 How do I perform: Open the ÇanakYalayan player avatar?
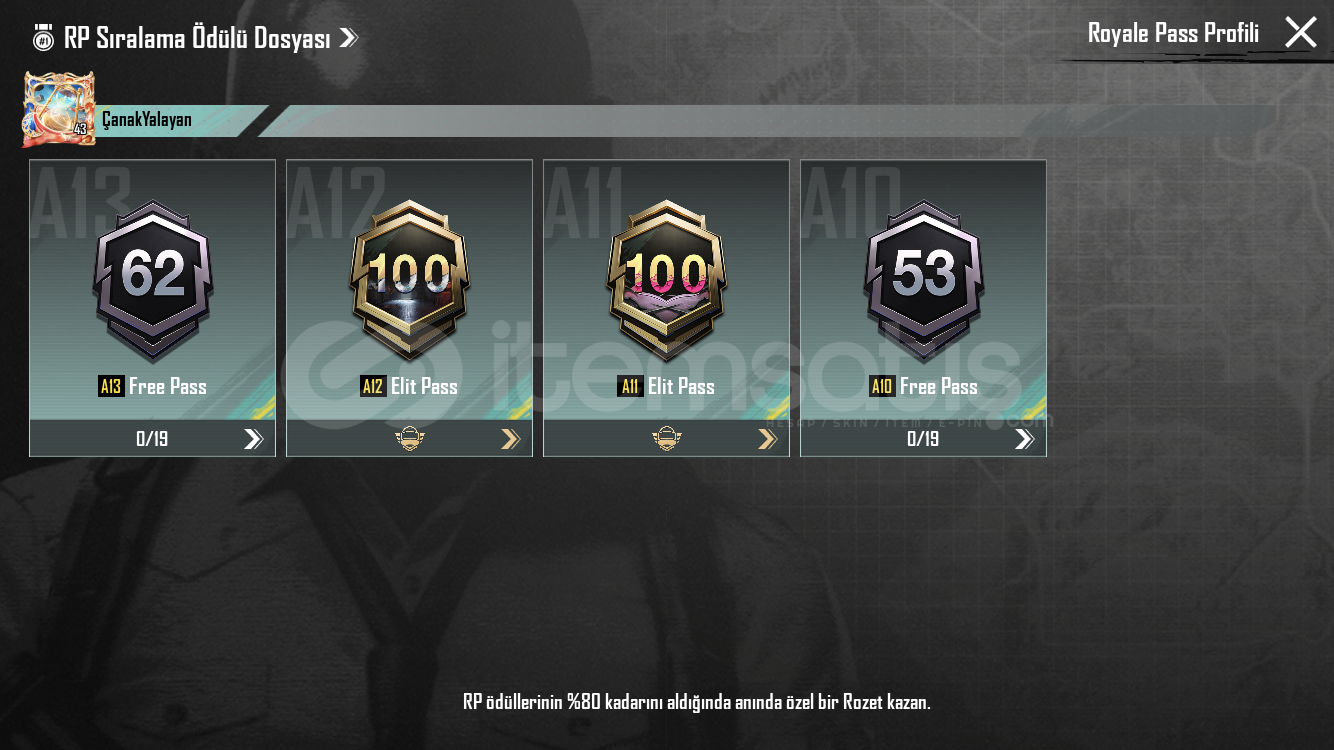[x=59, y=109]
